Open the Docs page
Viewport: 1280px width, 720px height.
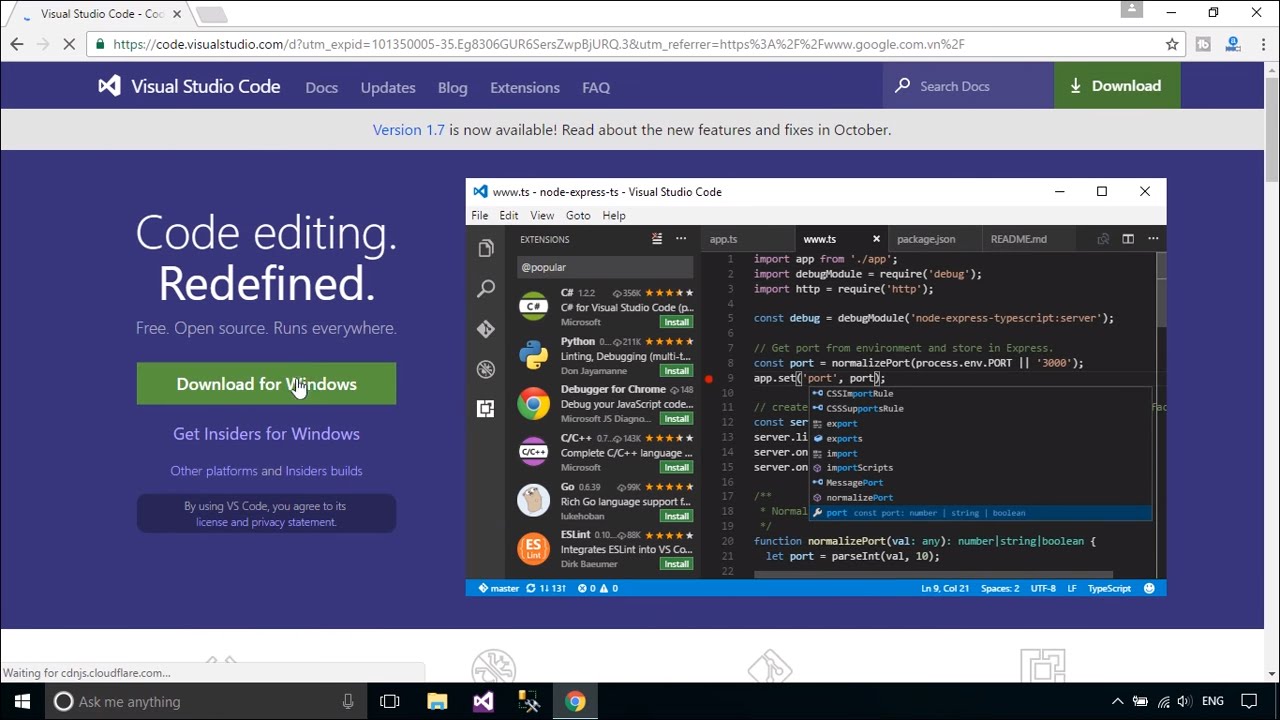pyautogui.click(x=322, y=88)
